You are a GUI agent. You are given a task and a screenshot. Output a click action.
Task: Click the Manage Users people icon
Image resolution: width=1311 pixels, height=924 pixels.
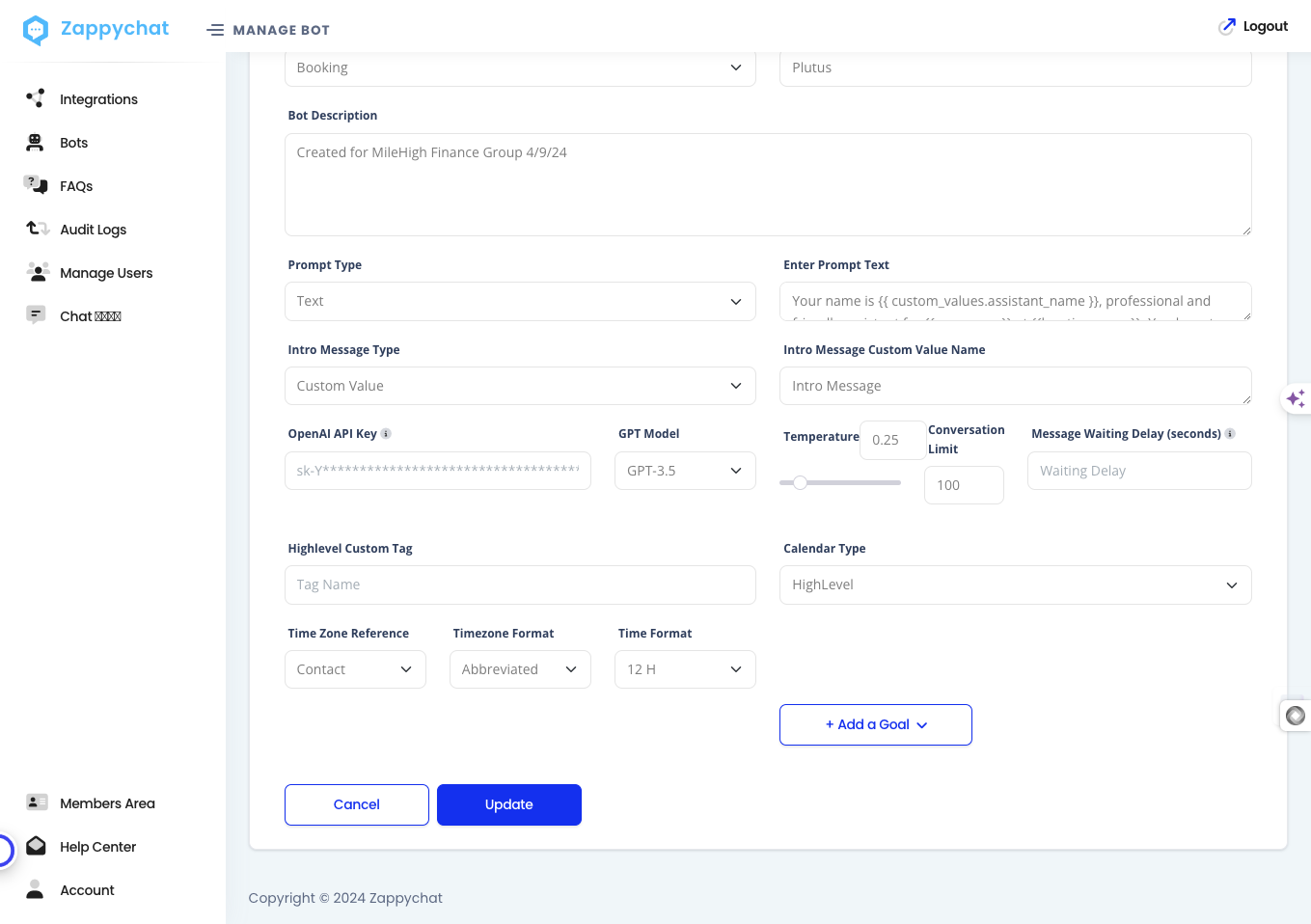point(38,272)
